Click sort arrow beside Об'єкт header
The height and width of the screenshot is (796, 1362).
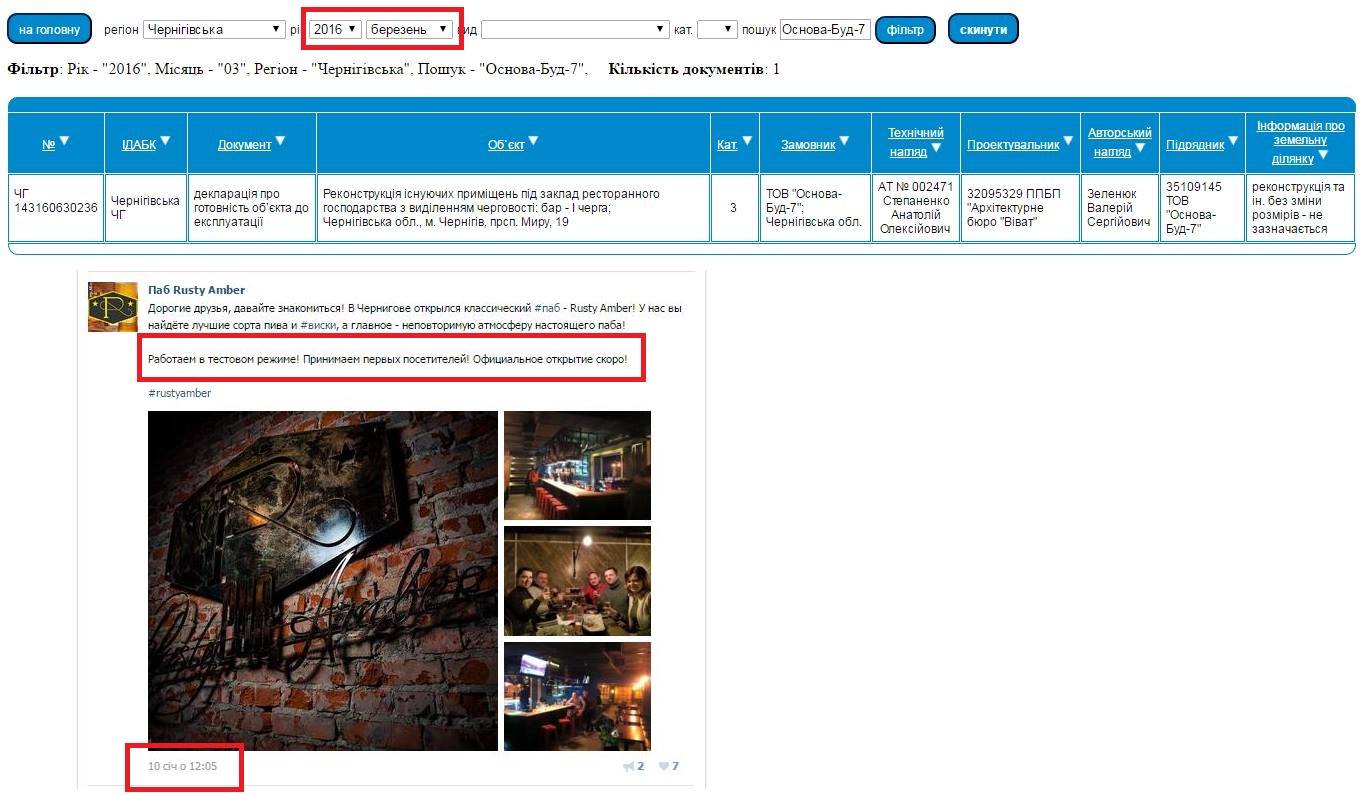(533, 141)
